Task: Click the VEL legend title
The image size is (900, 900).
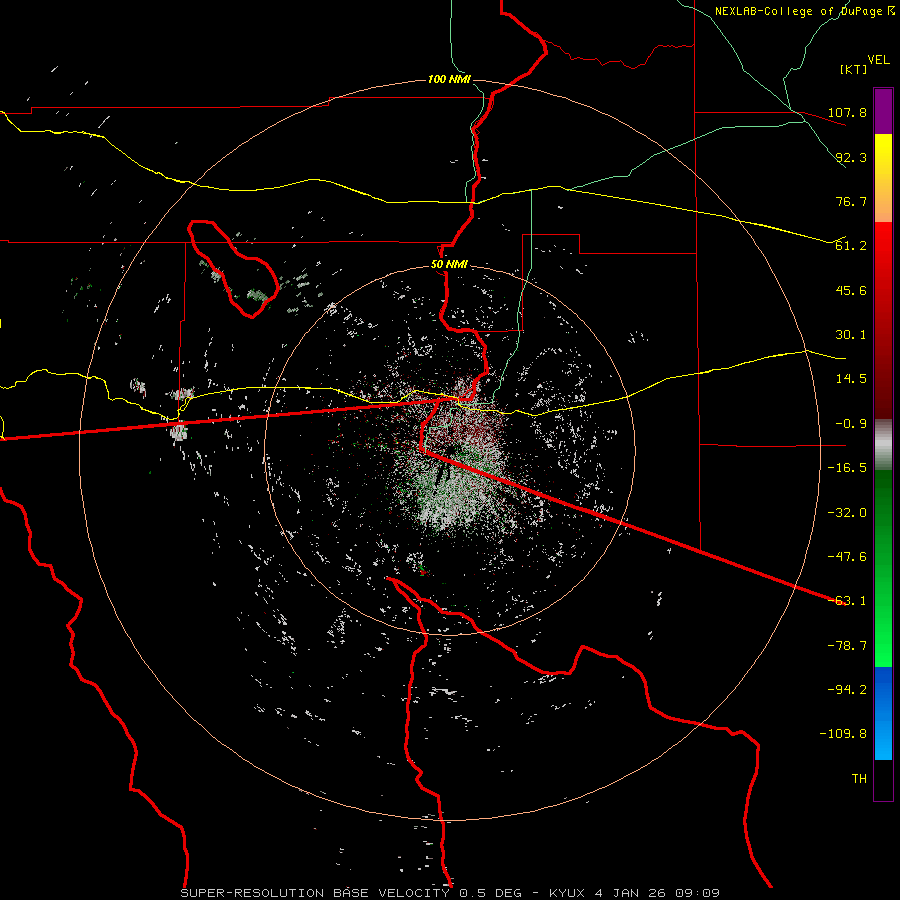Action: (x=878, y=60)
